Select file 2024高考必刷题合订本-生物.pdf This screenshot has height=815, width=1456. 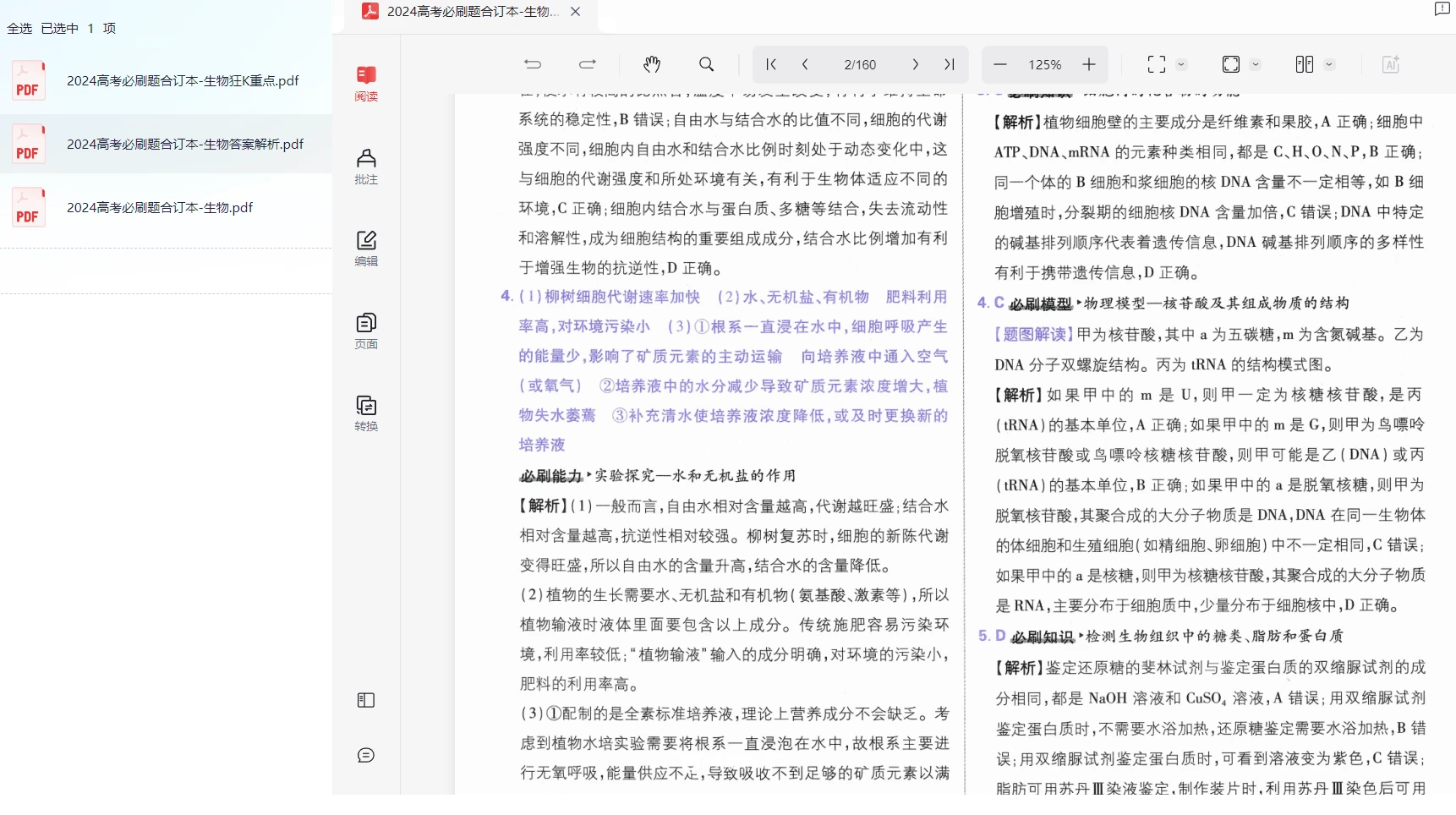click(166, 207)
